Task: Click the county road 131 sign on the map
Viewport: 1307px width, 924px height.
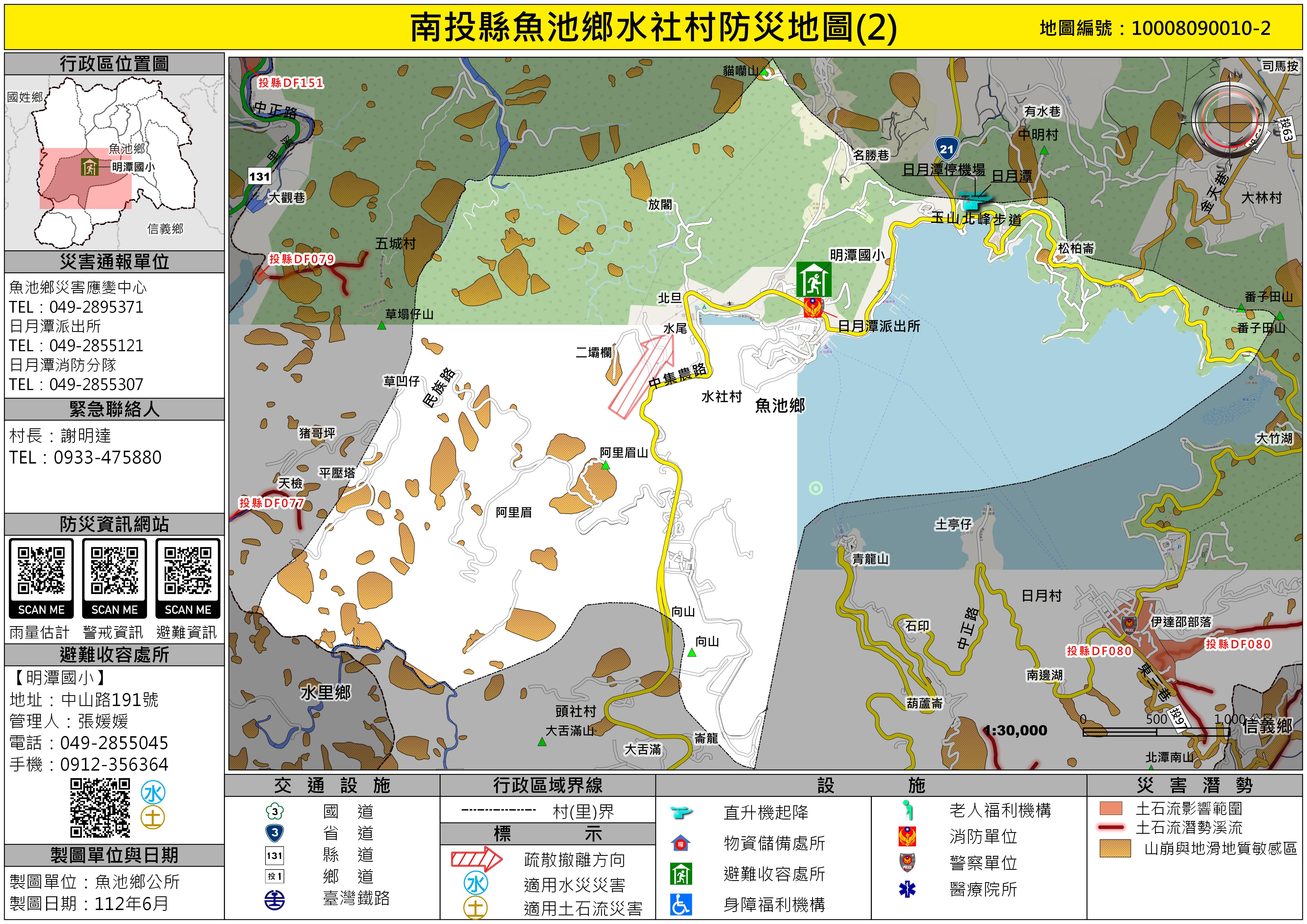Action: pos(259,177)
